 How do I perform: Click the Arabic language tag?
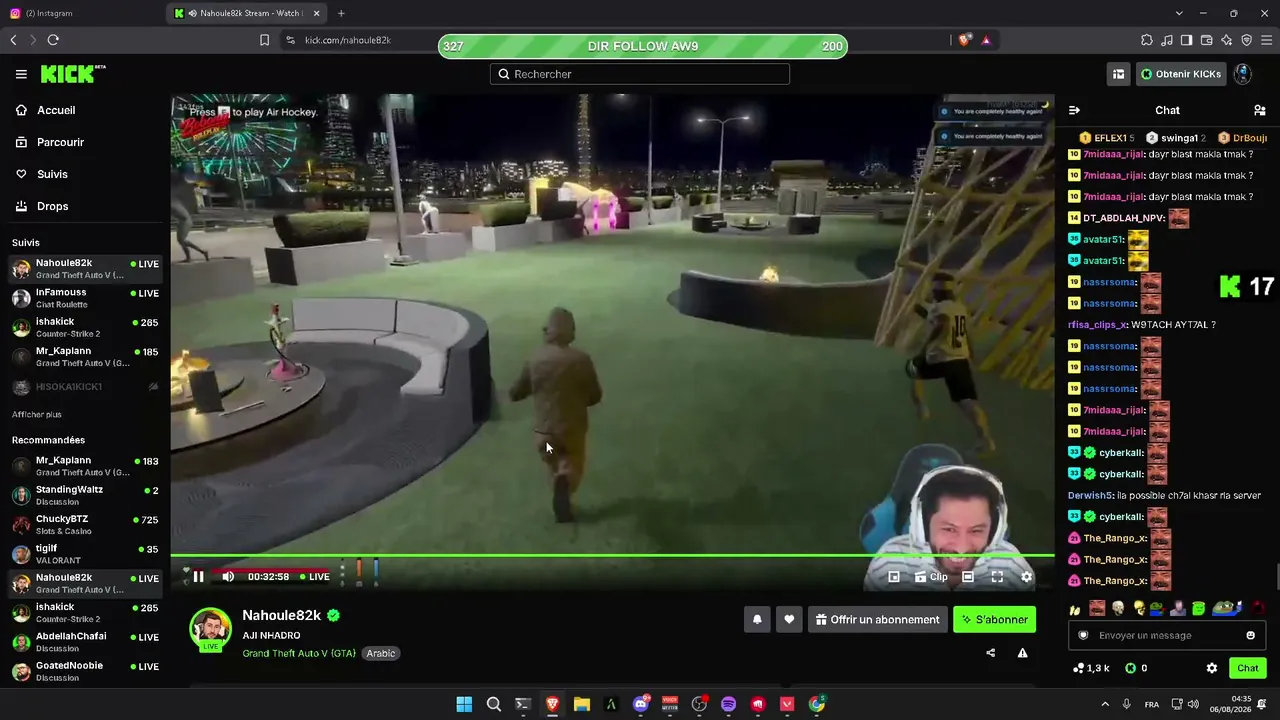(x=381, y=653)
